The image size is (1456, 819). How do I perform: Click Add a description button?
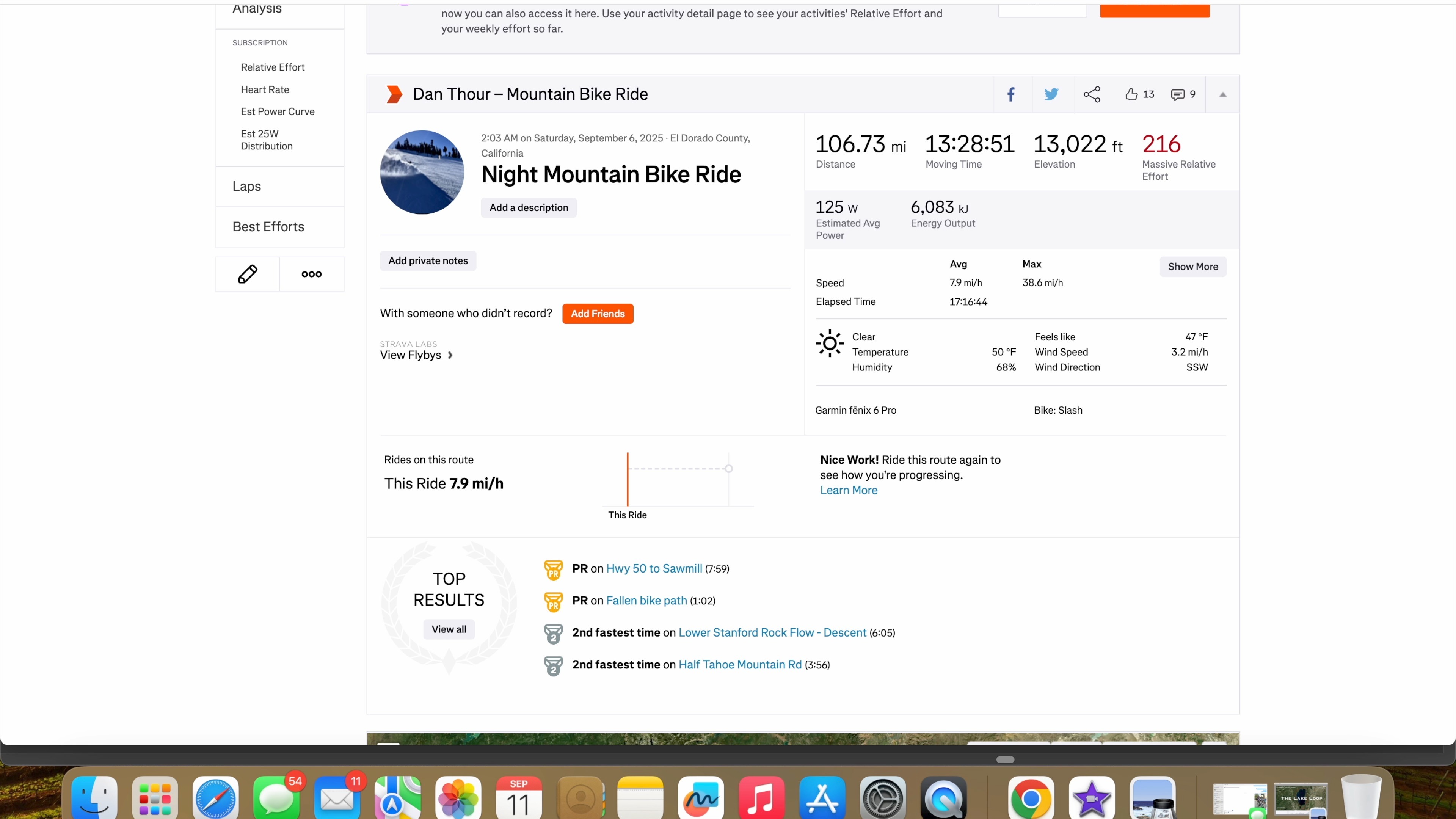point(529,207)
